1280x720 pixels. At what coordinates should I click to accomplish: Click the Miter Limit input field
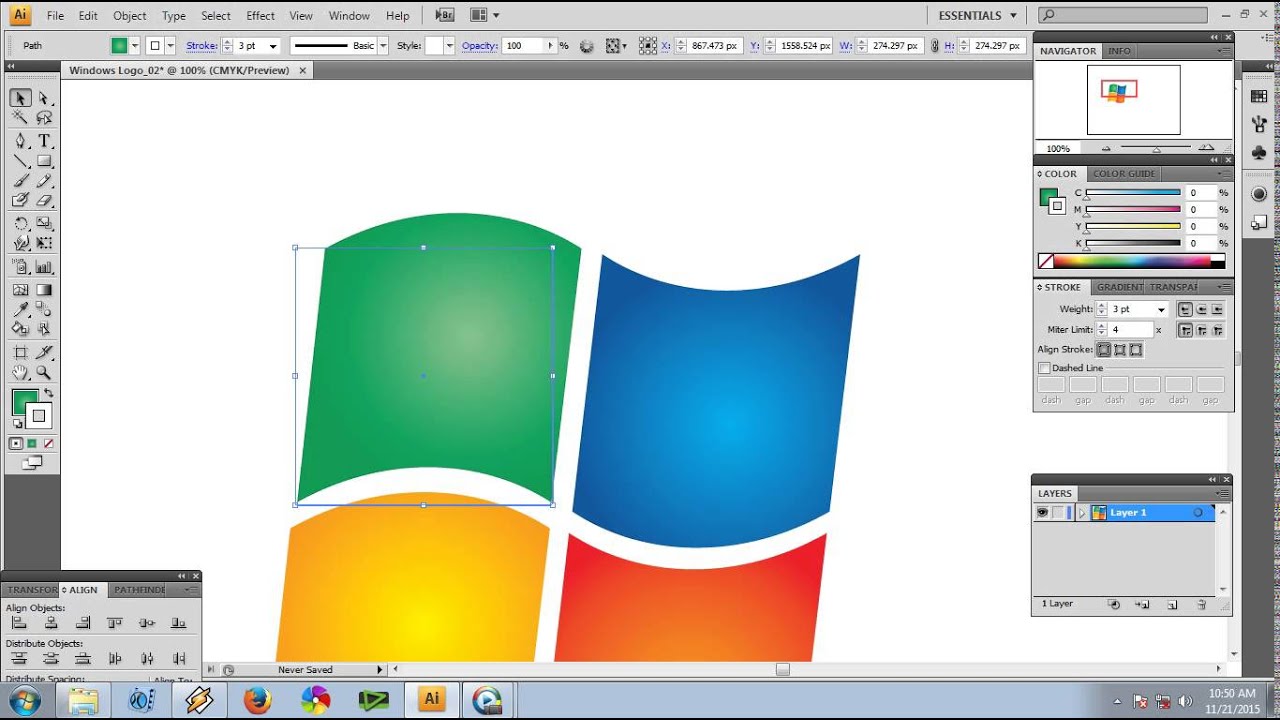pos(1130,330)
